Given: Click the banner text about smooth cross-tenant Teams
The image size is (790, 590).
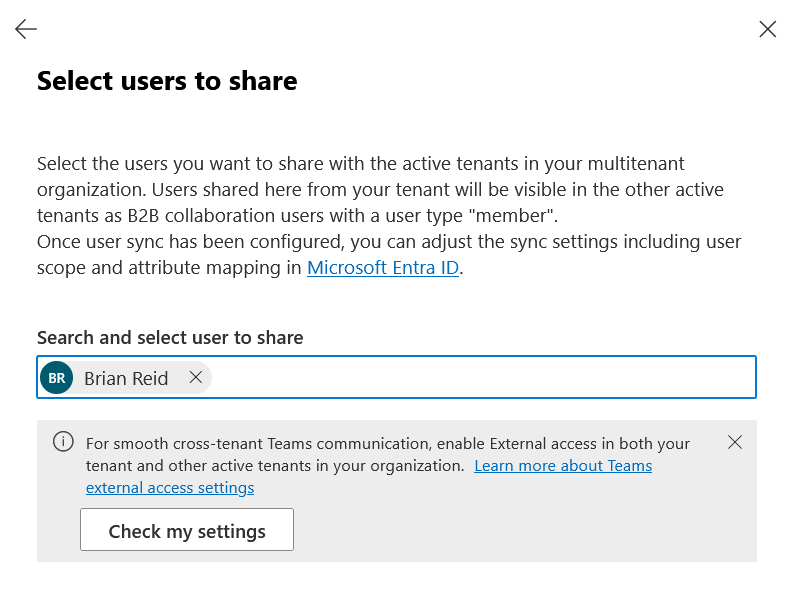Looking at the screenshot, I should point(250,443).
